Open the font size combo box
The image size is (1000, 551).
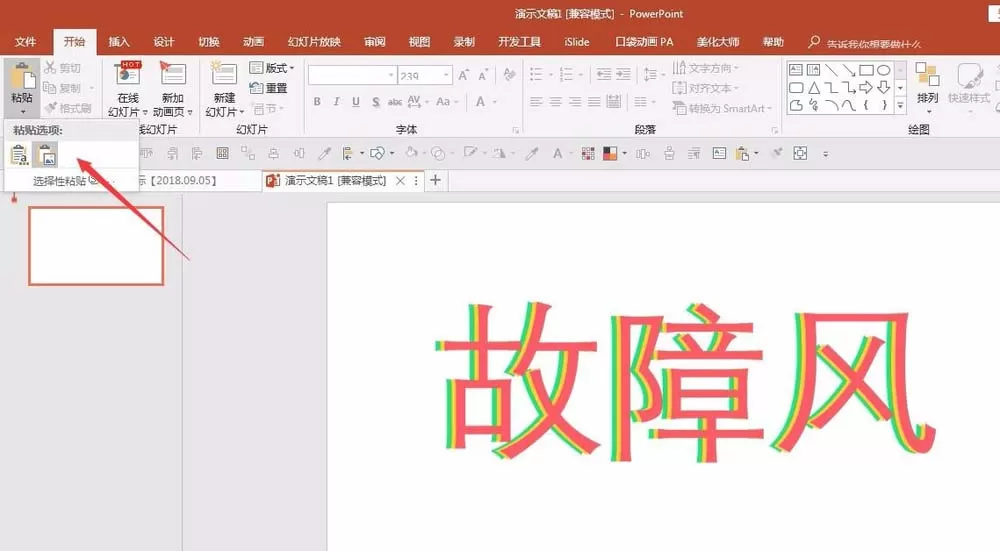tap(425, 75)
